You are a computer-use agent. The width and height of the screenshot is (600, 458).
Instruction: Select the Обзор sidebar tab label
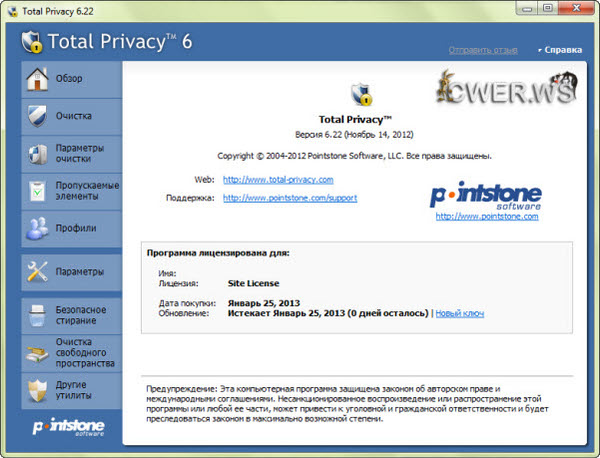point(70,78)
